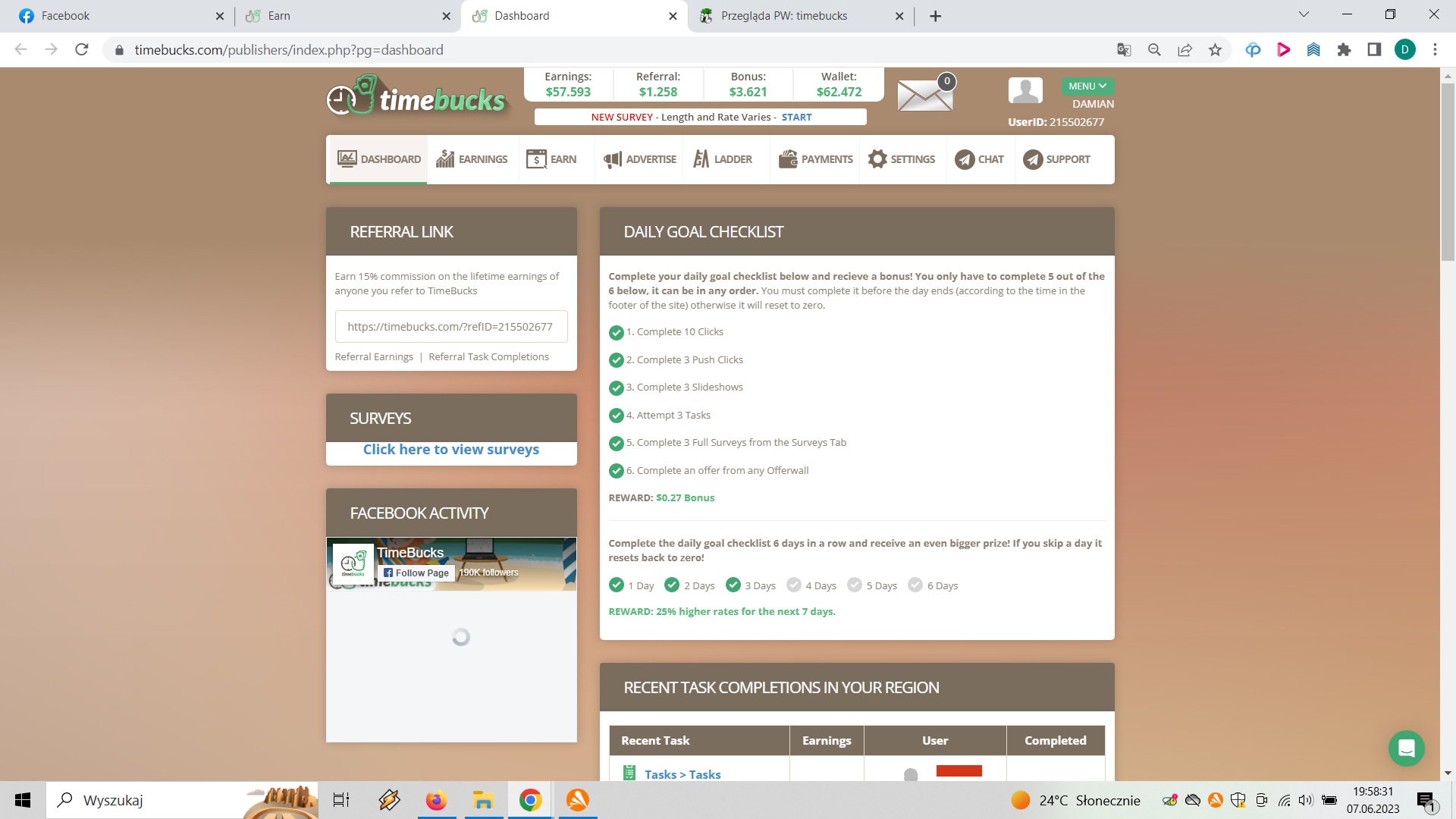Screen dimensions: 1456x819
Task: Click the checkmark for Complete 3 Slideshows
Action: point(616,388)
